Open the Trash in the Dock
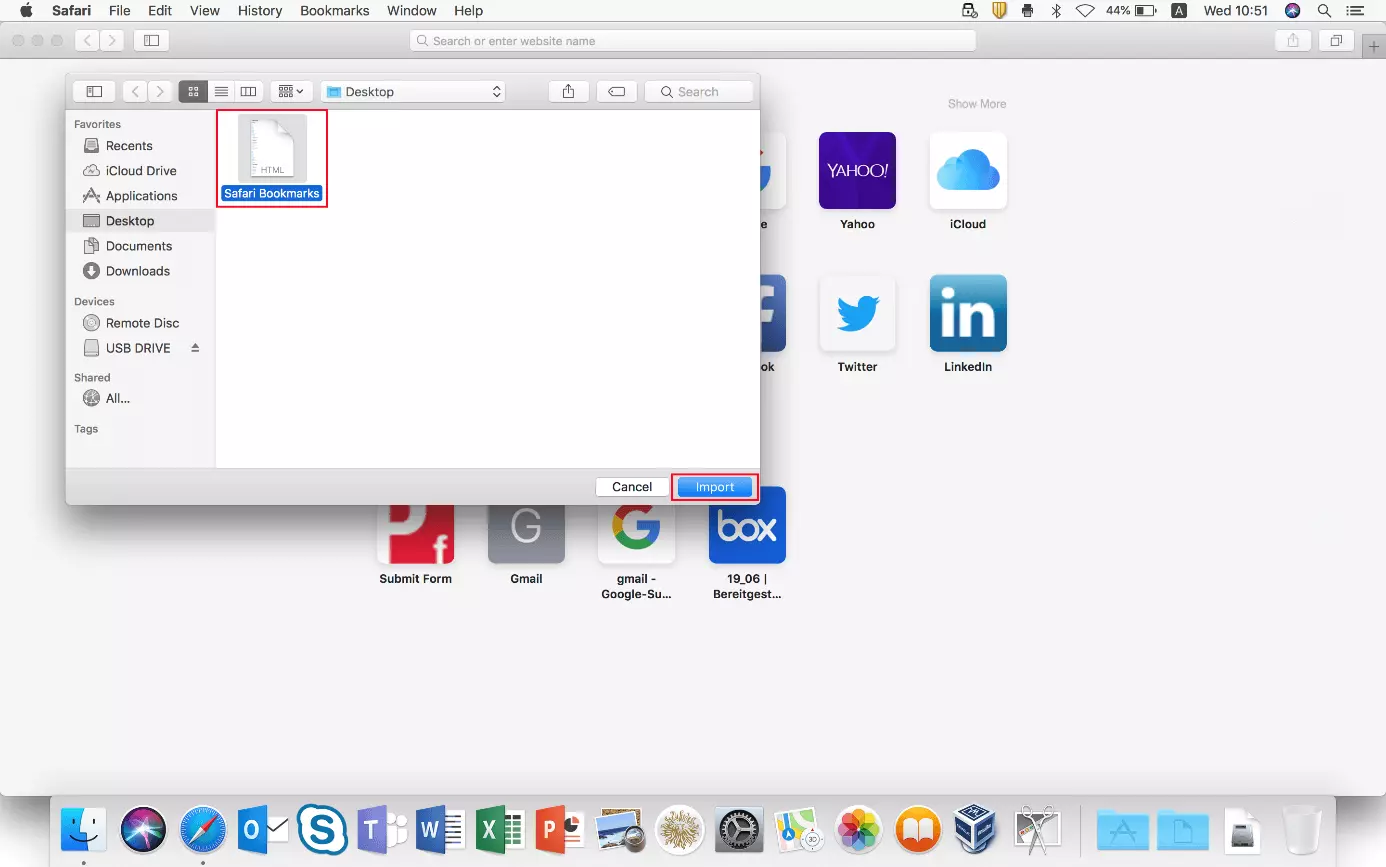 (x=1301, y=829)
